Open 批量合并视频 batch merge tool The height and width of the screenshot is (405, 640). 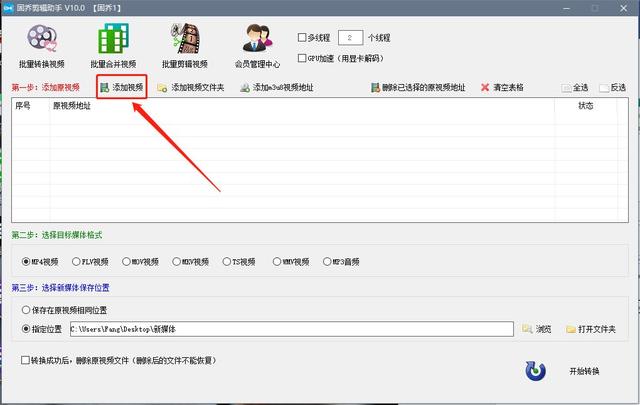[x=113, y=45]
